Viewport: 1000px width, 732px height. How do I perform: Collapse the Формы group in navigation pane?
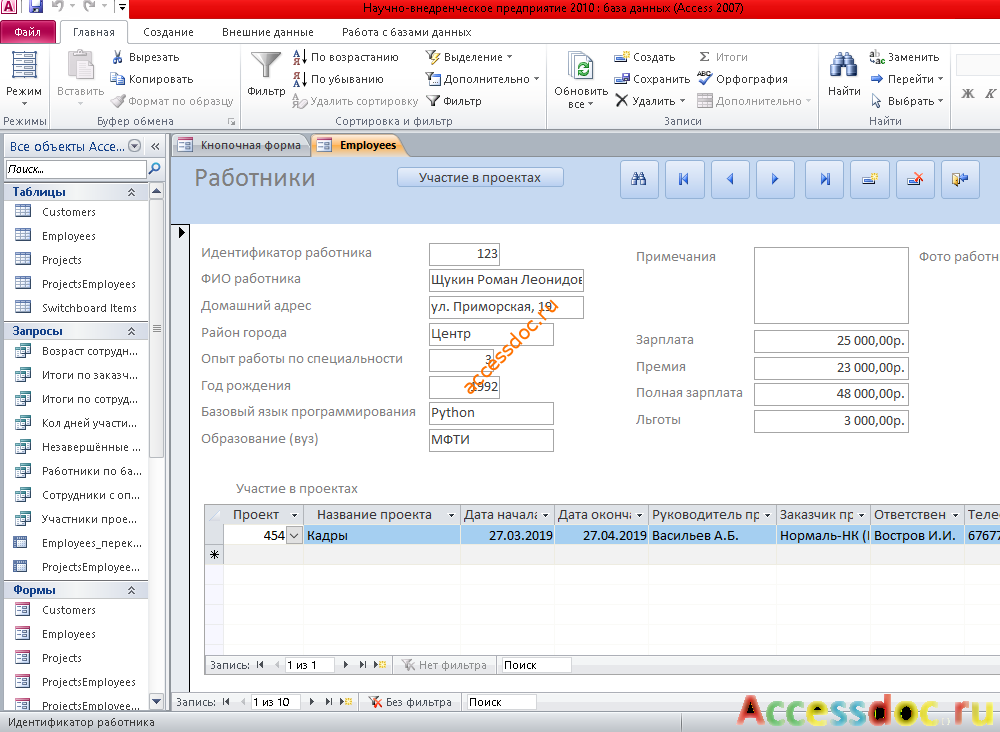(131, 590)
